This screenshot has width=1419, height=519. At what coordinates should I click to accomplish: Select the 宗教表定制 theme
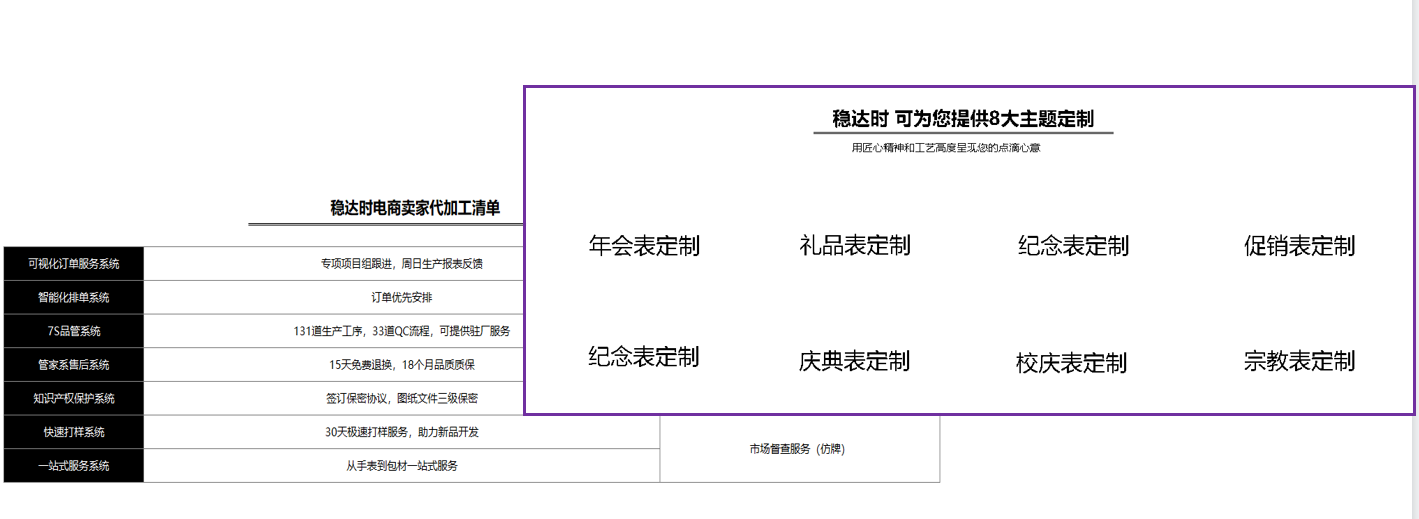click(1299, 361)
